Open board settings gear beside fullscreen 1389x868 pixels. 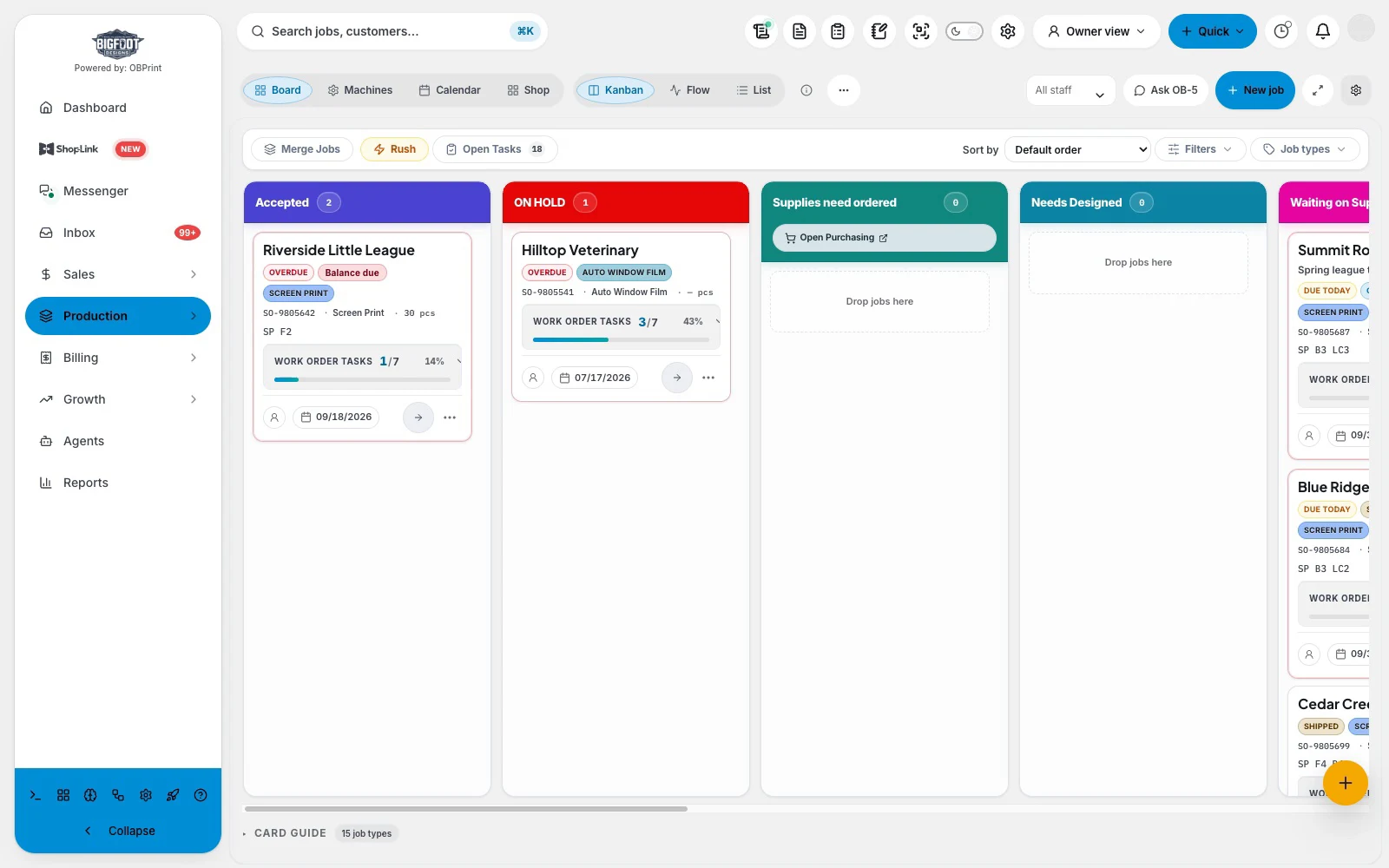pos(1356,90)
